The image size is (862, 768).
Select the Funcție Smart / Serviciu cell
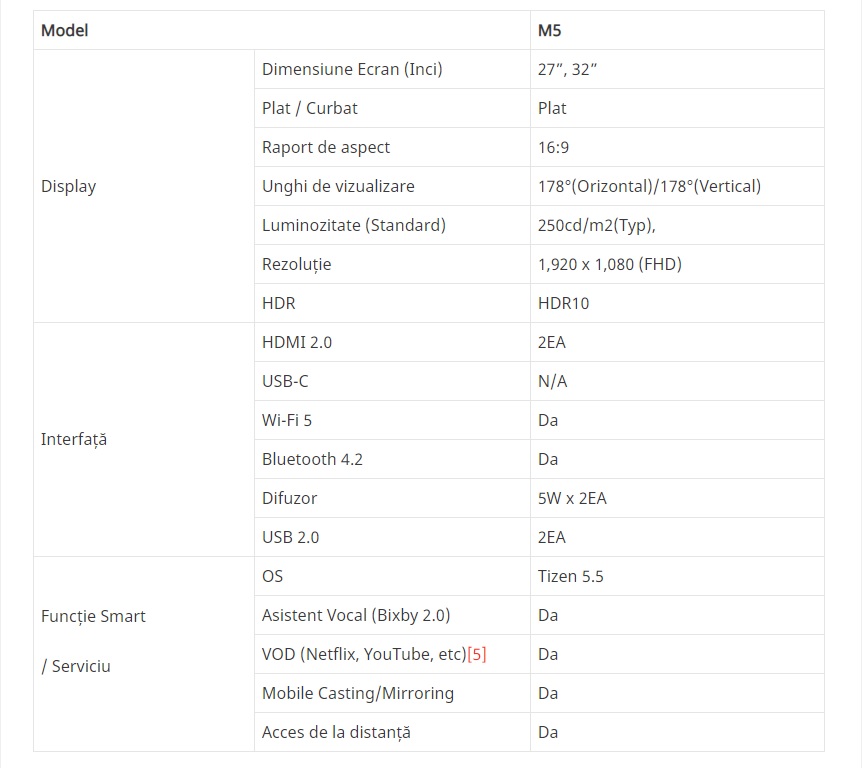[x=144, y=654]
